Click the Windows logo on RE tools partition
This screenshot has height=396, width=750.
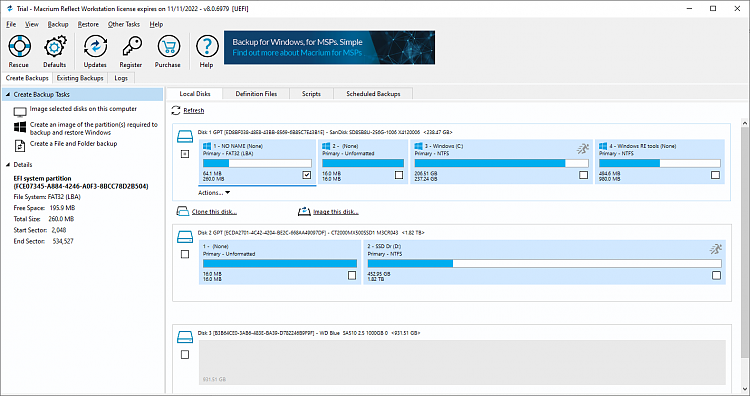point(603,146)
